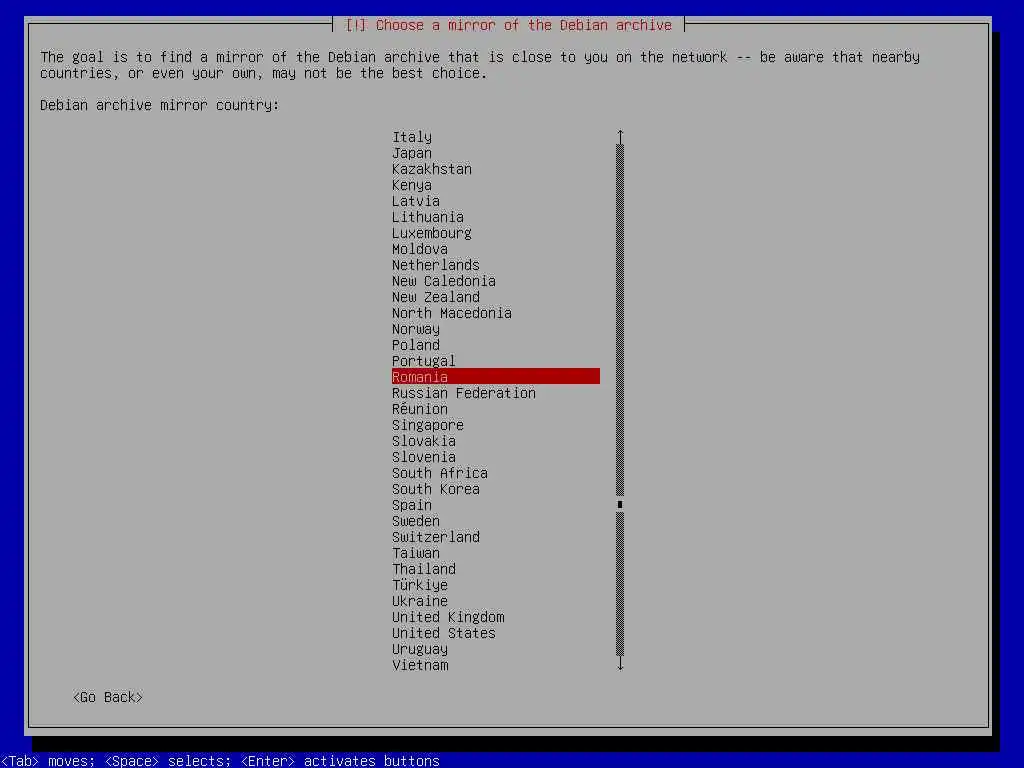This screenshot has width=1024, height=768.
Task: Select New Zealand in the list
Action: (436, 297)
